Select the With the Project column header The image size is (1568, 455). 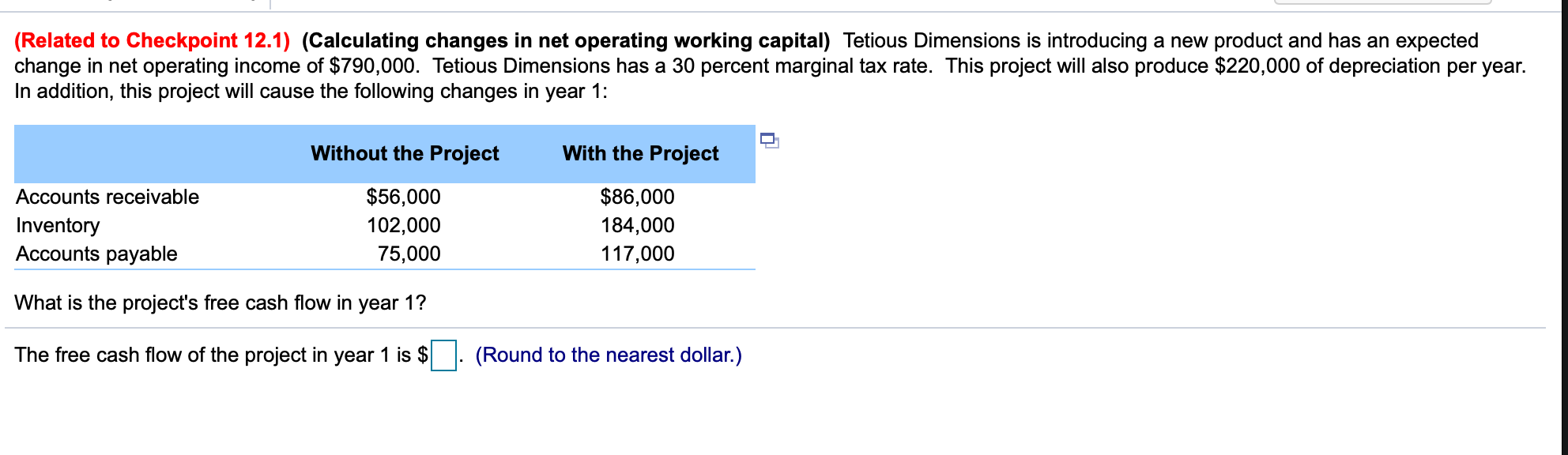[640, 153]
